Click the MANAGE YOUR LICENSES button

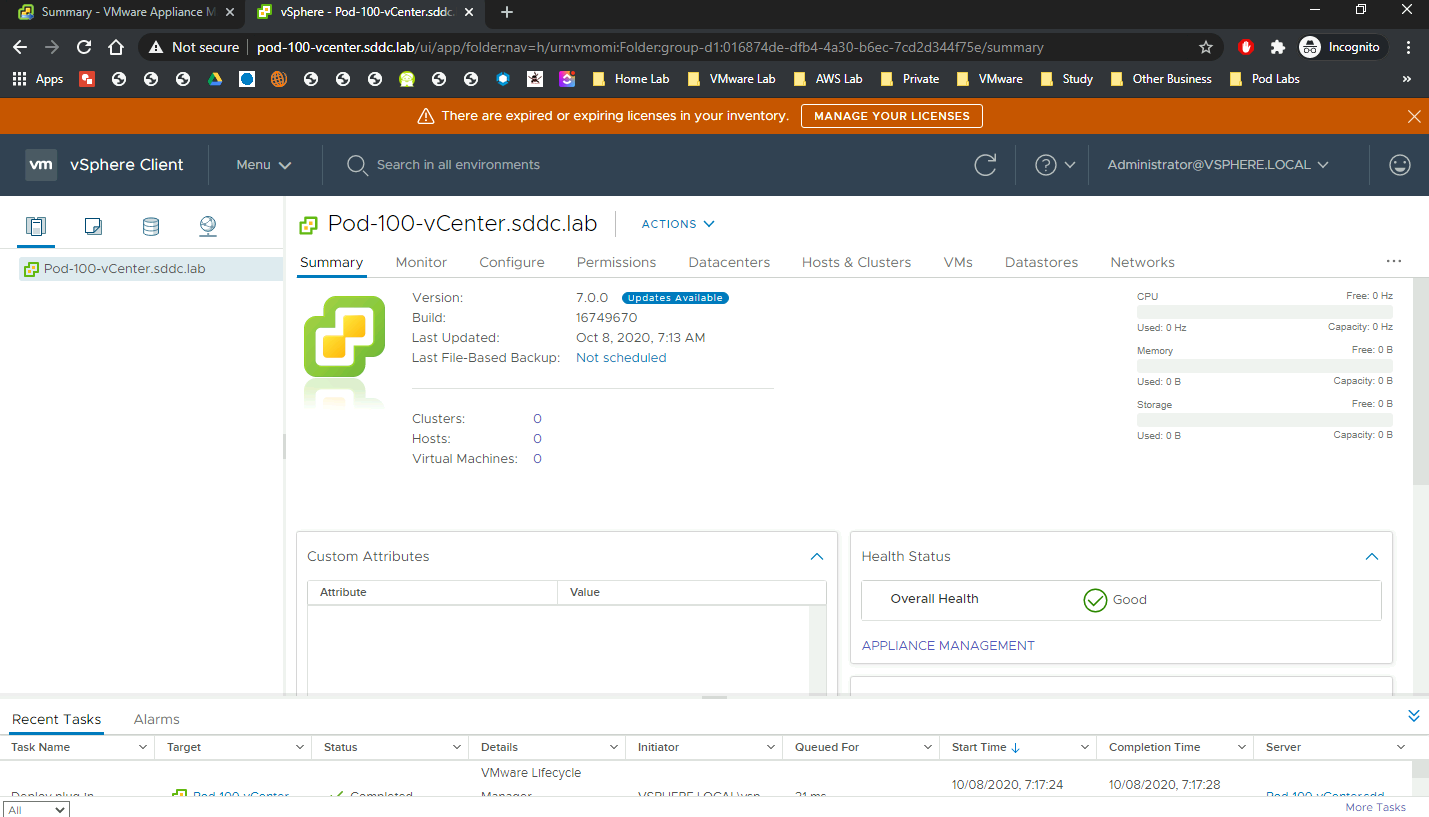click(891, 116)
